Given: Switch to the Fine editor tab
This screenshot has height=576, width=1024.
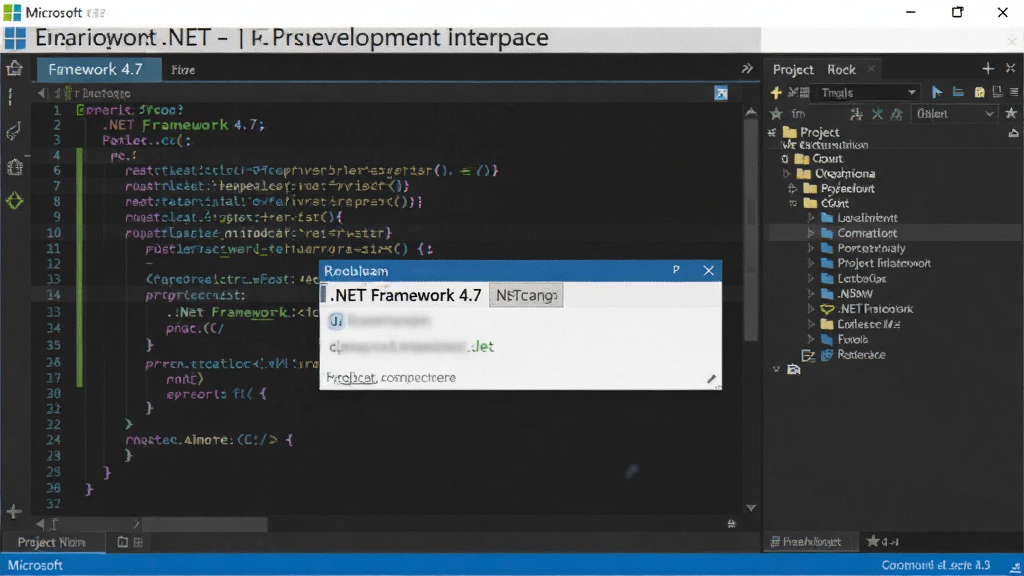Looking at the screenshot, I should coord(183,70).
